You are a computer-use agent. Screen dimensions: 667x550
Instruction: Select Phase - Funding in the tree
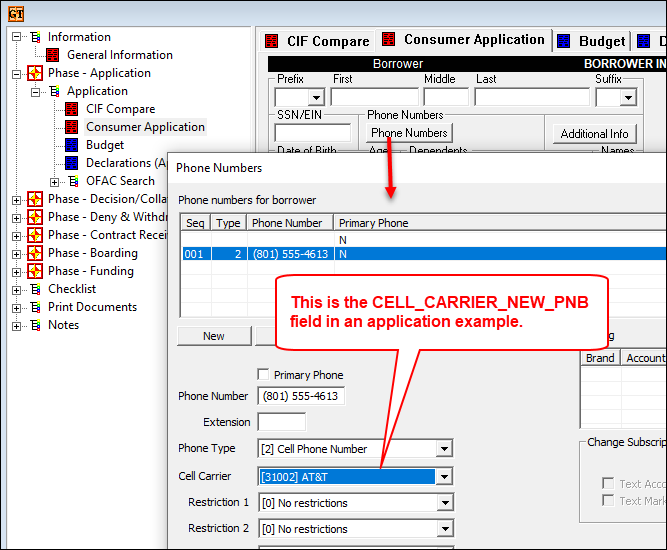pyautogui.click(x=91, y=271)
